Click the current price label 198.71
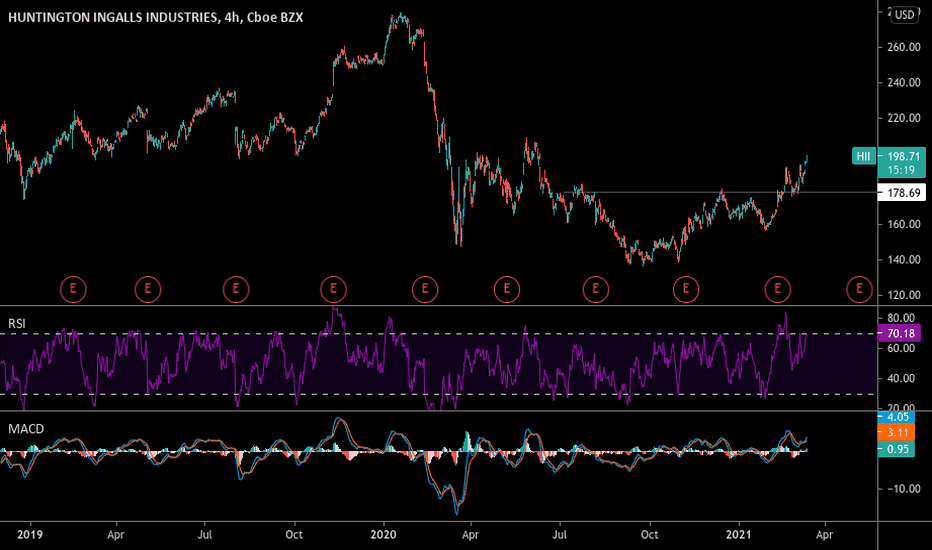Screen dimensions: 932x550 coord(902,156)
